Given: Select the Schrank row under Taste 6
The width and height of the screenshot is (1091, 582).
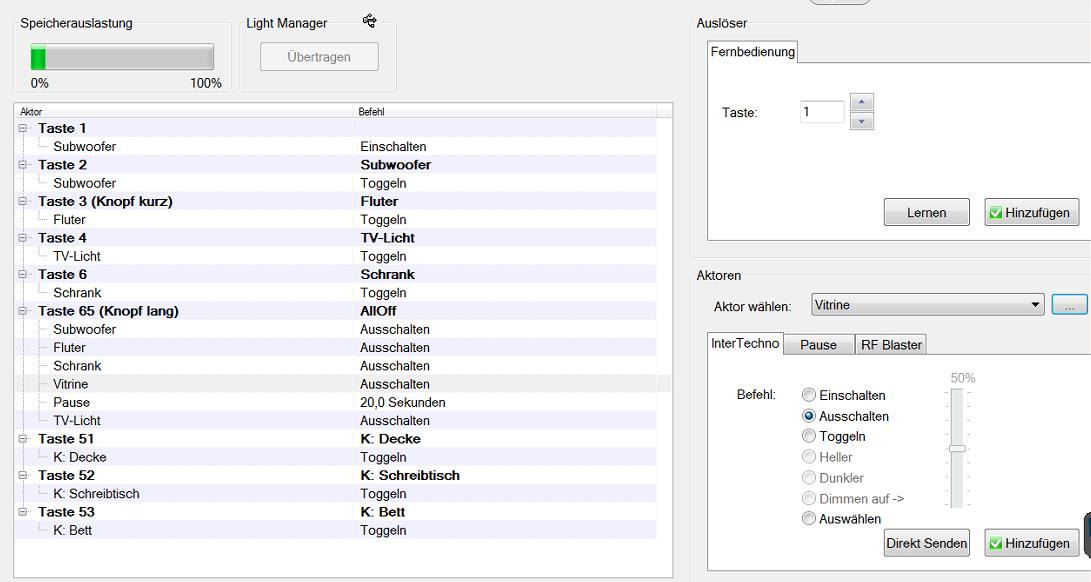Looking at the screenshot, I should coord(335,293).
